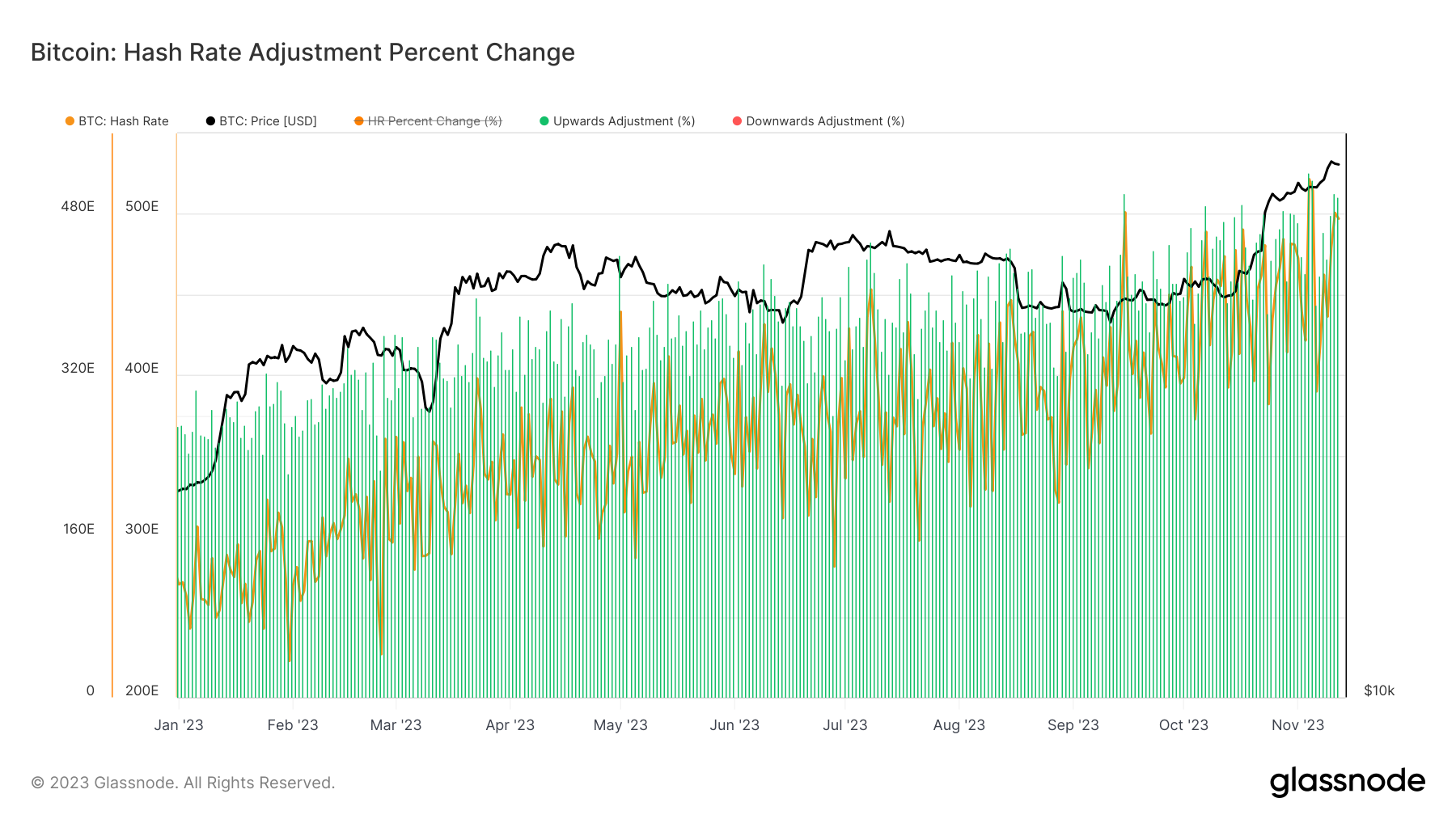Select the May '23 x-axis label
The image size is (1456, 819).
[x=620, y=725]
